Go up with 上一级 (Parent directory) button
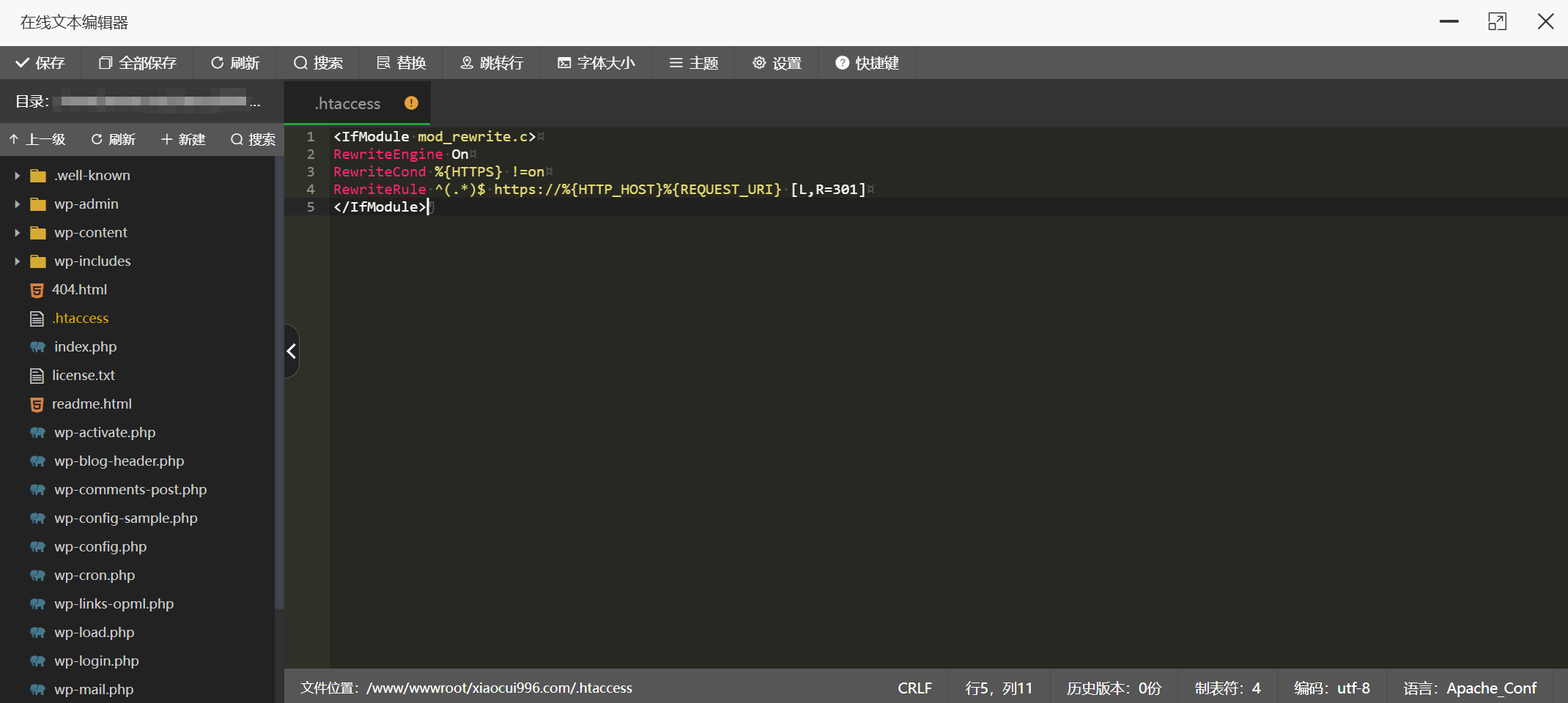 point(37,139)
